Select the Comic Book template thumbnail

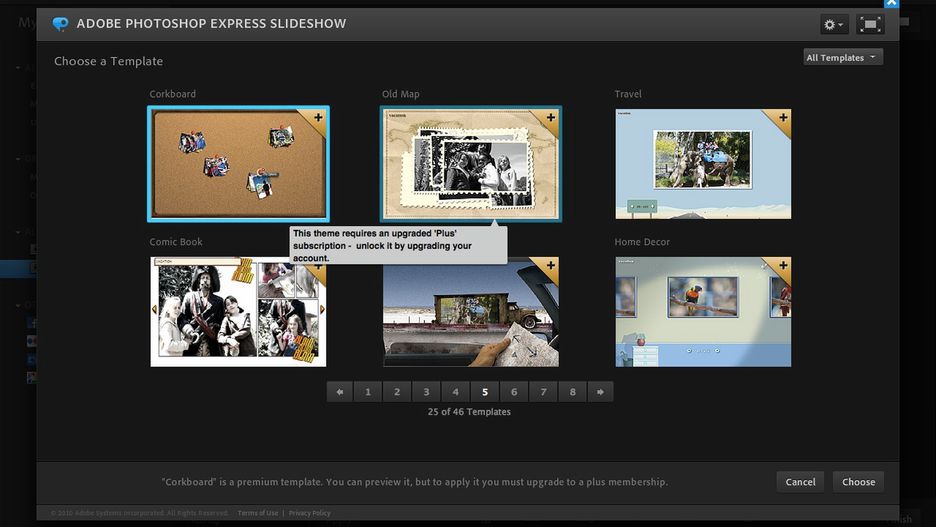(x=238, y=312)
